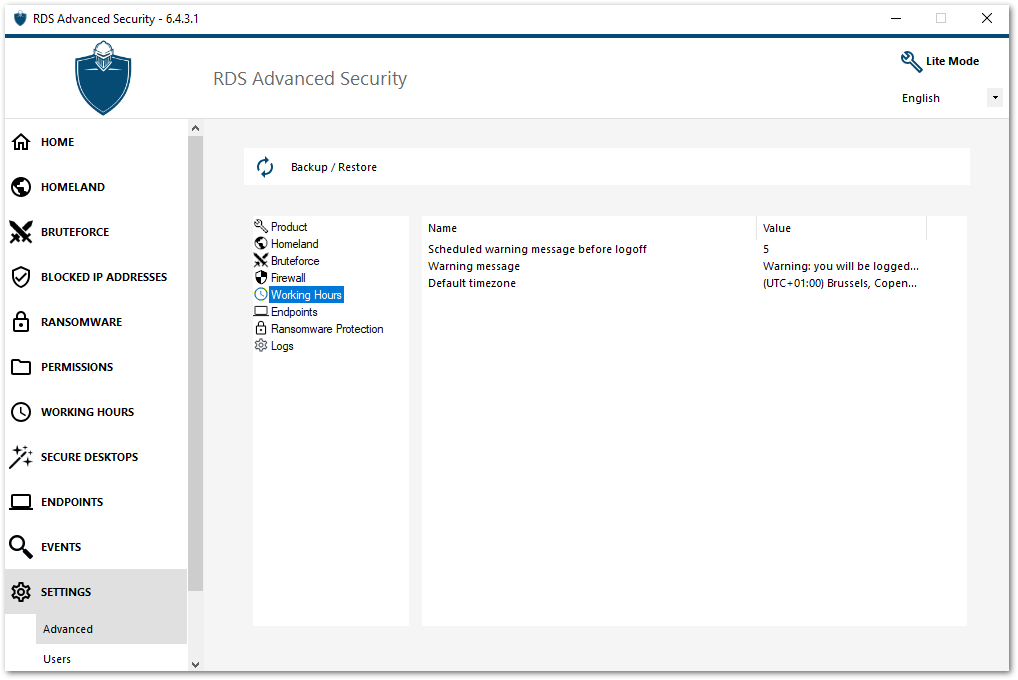Click the English language combo box text
1018x680 pixels.
coord(920,98)
